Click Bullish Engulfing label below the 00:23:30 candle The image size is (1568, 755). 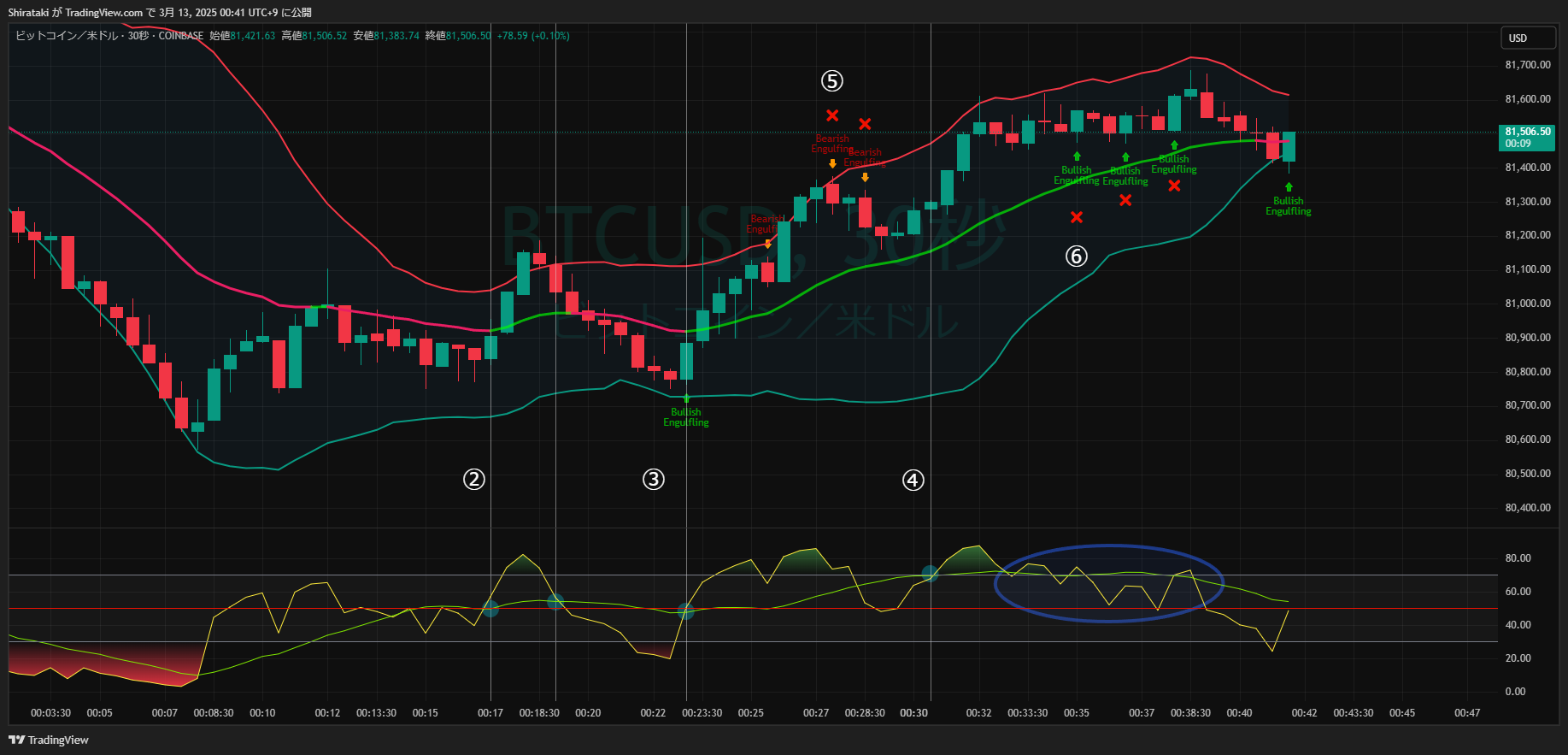pyautogui.click(x=686, y=417)
